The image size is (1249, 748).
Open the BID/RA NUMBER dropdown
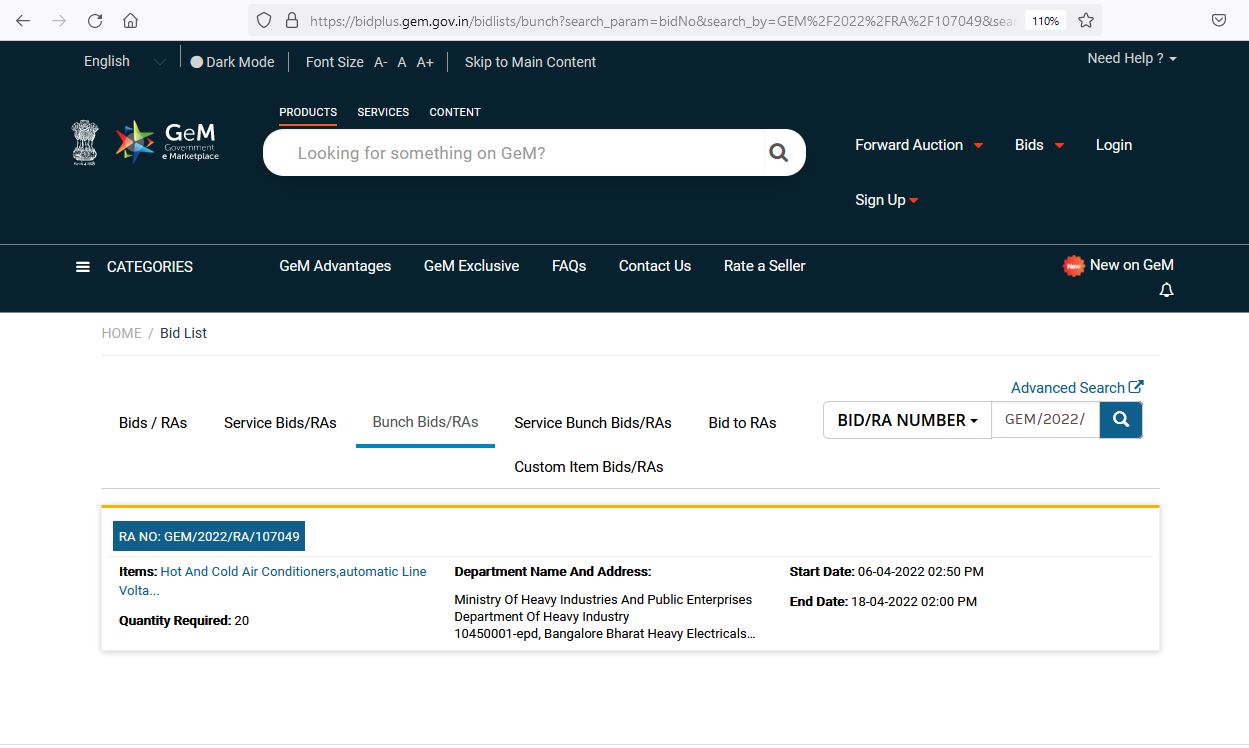(x=907, y=420)
